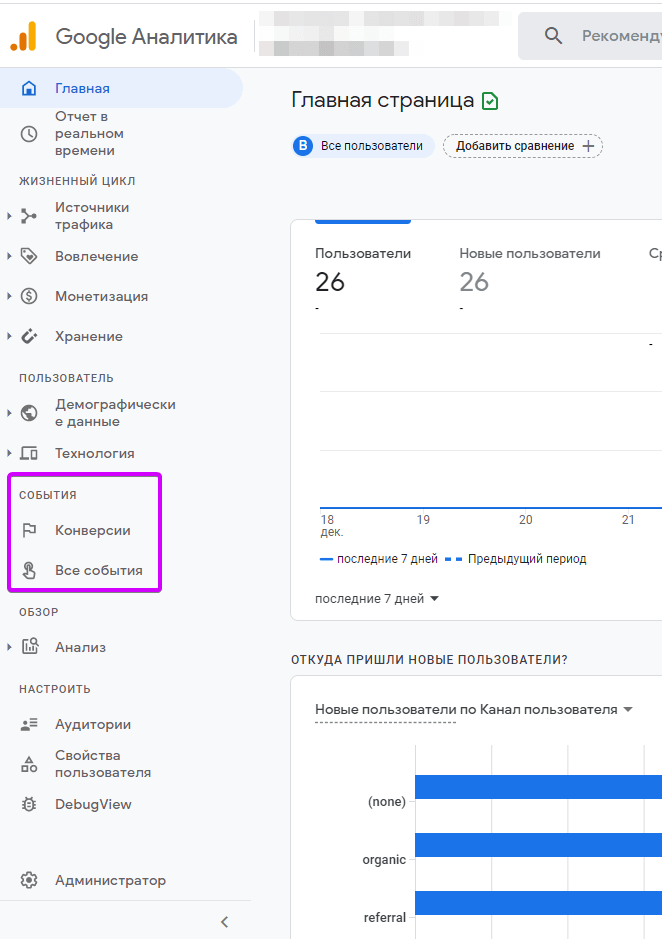
Task: Expand the Технология section
Action: coord(9,453)
